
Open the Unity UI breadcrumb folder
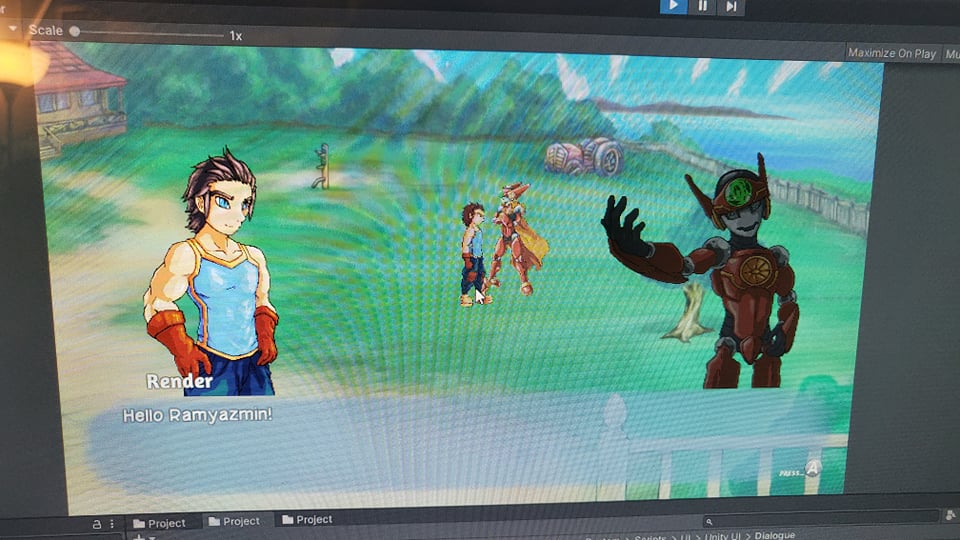click(724, 536)
